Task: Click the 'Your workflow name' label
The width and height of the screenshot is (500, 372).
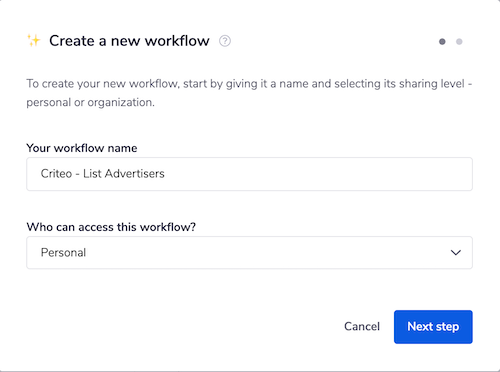Action: [82, 148]
